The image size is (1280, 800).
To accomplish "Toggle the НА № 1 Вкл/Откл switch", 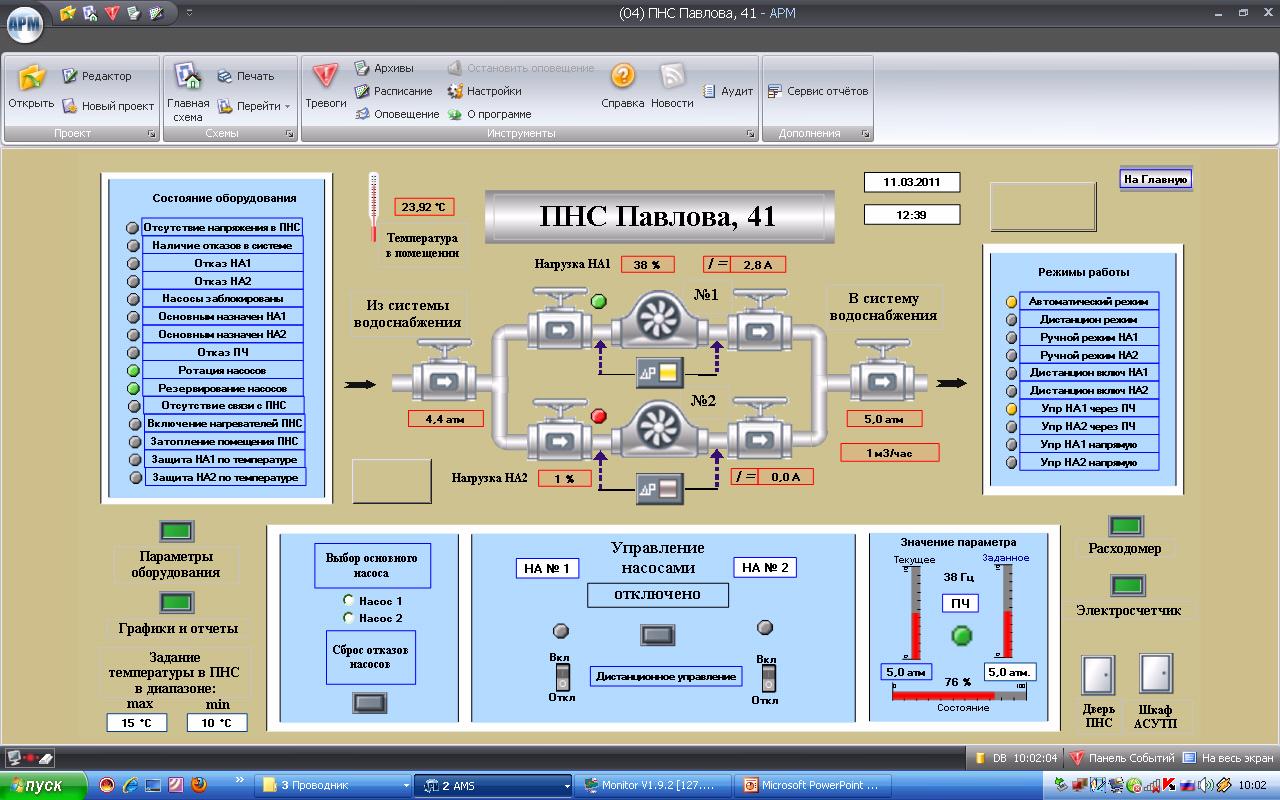I will point(562,677).
